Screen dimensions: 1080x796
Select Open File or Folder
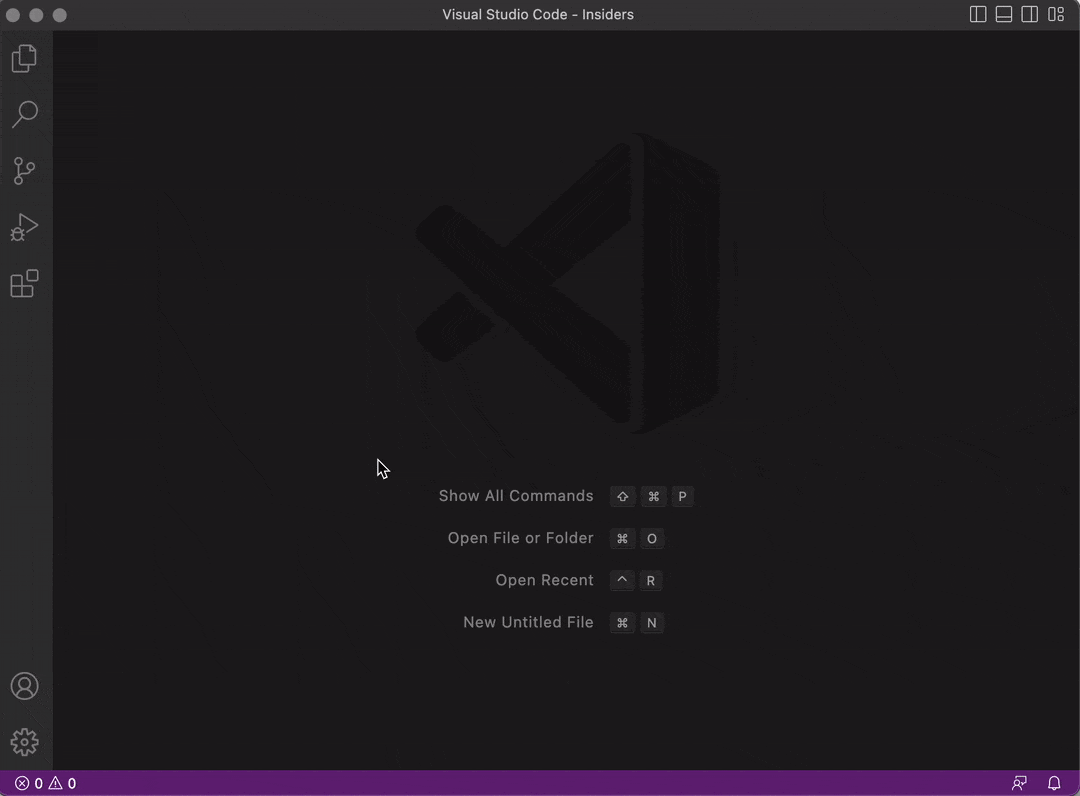(521, 538)
